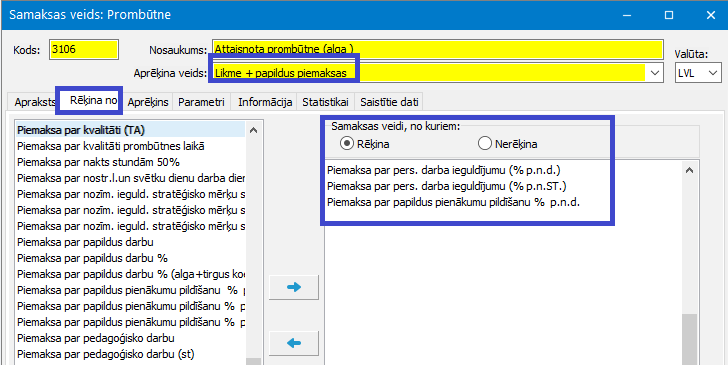Viewport: 728px width, 365px height.
Task: Click the Kods field containing 3106
Action: [84, 50]
